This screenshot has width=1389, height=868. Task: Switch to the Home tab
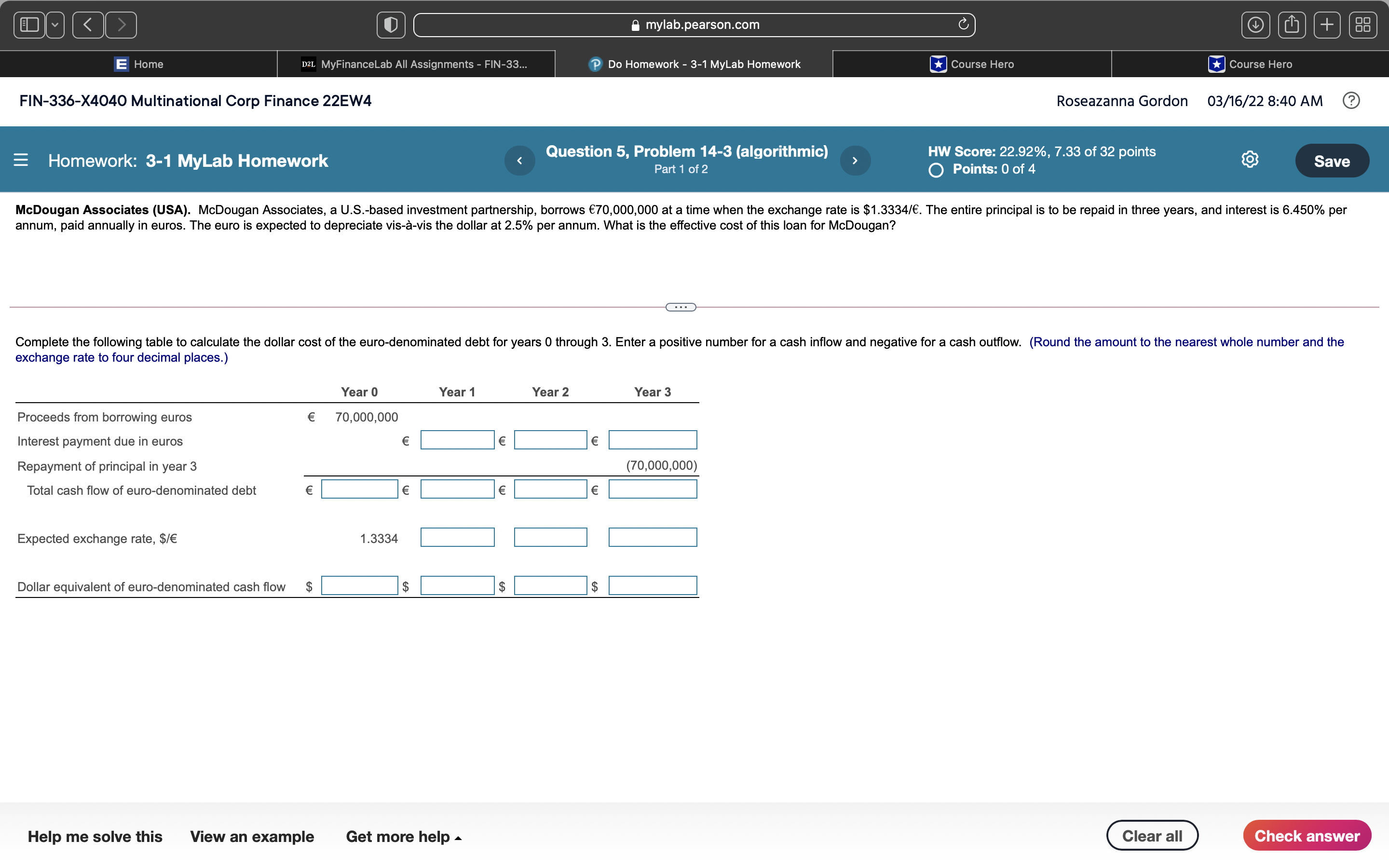click(139, 64)
